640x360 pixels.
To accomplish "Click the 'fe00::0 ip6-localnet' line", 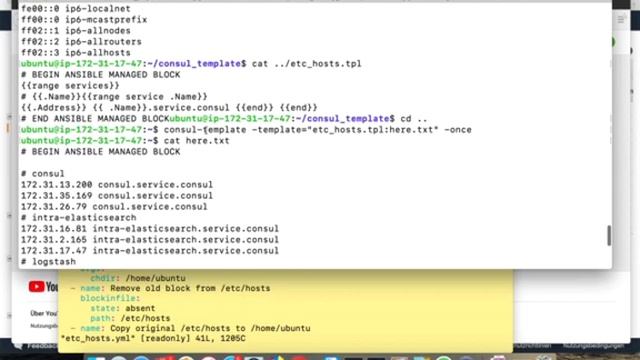I will (76, 9).
